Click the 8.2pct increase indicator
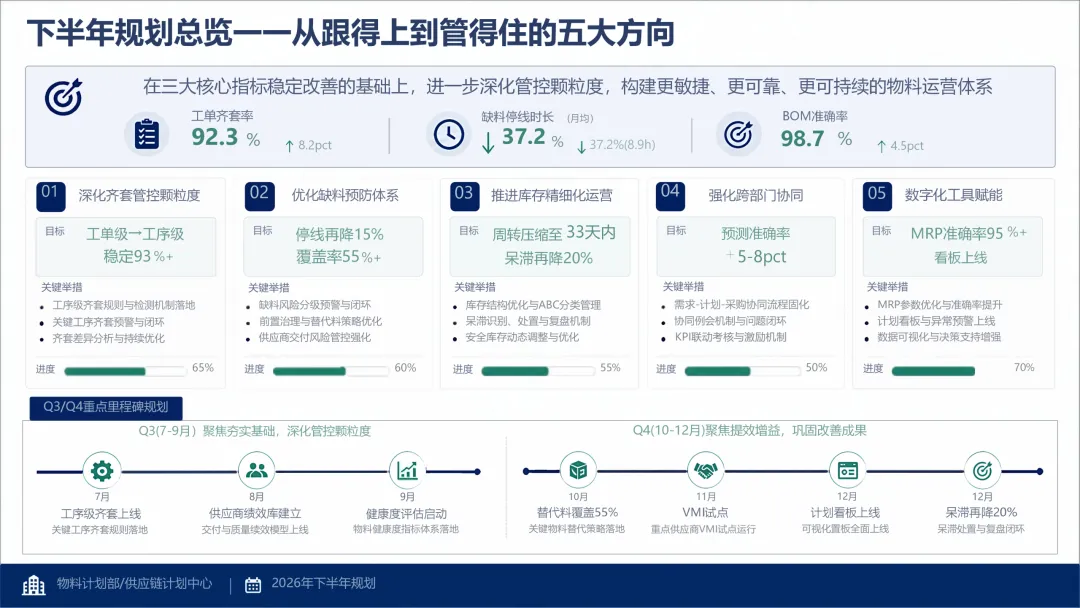This screenshot has width=1080, height=608. tap(308, 145)
